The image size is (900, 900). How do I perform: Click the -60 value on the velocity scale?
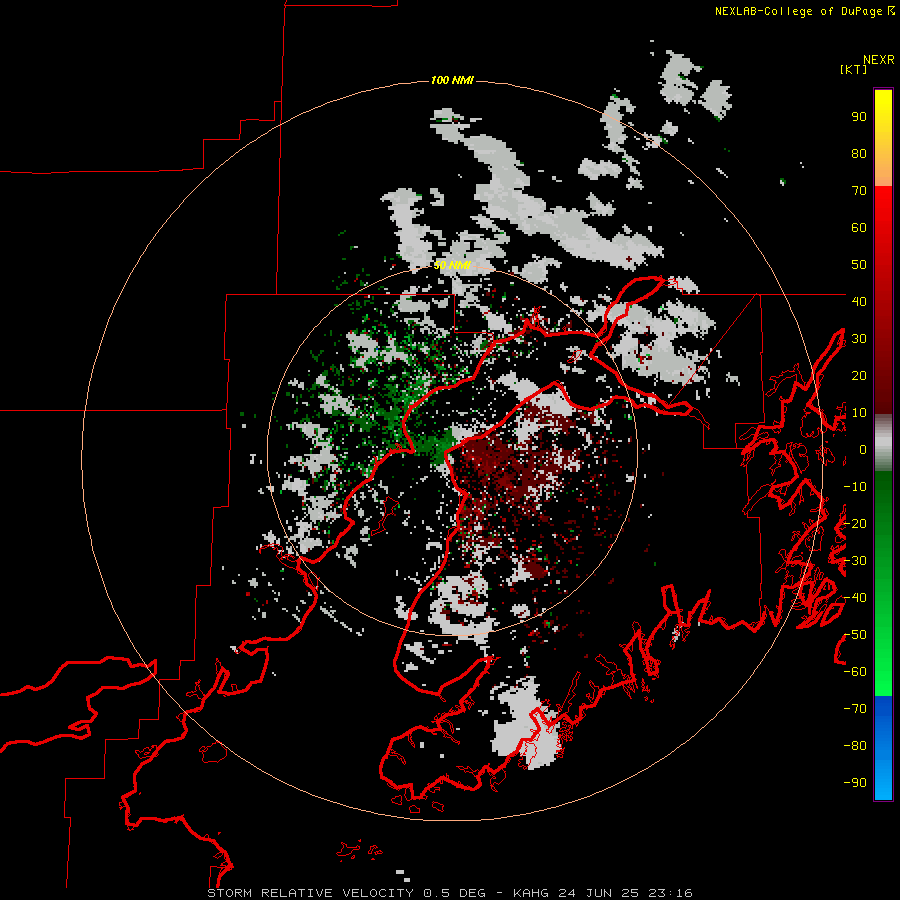(855, 672)
